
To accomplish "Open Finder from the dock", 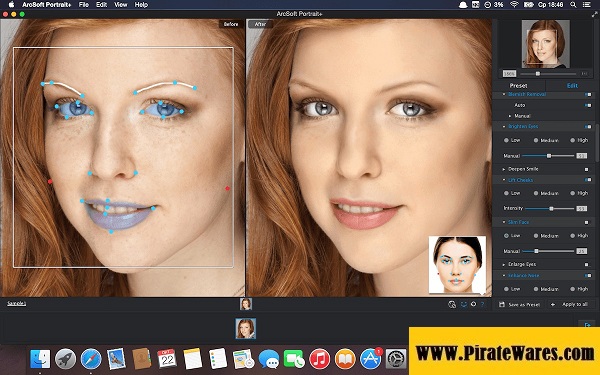I will tap(40, 359).
